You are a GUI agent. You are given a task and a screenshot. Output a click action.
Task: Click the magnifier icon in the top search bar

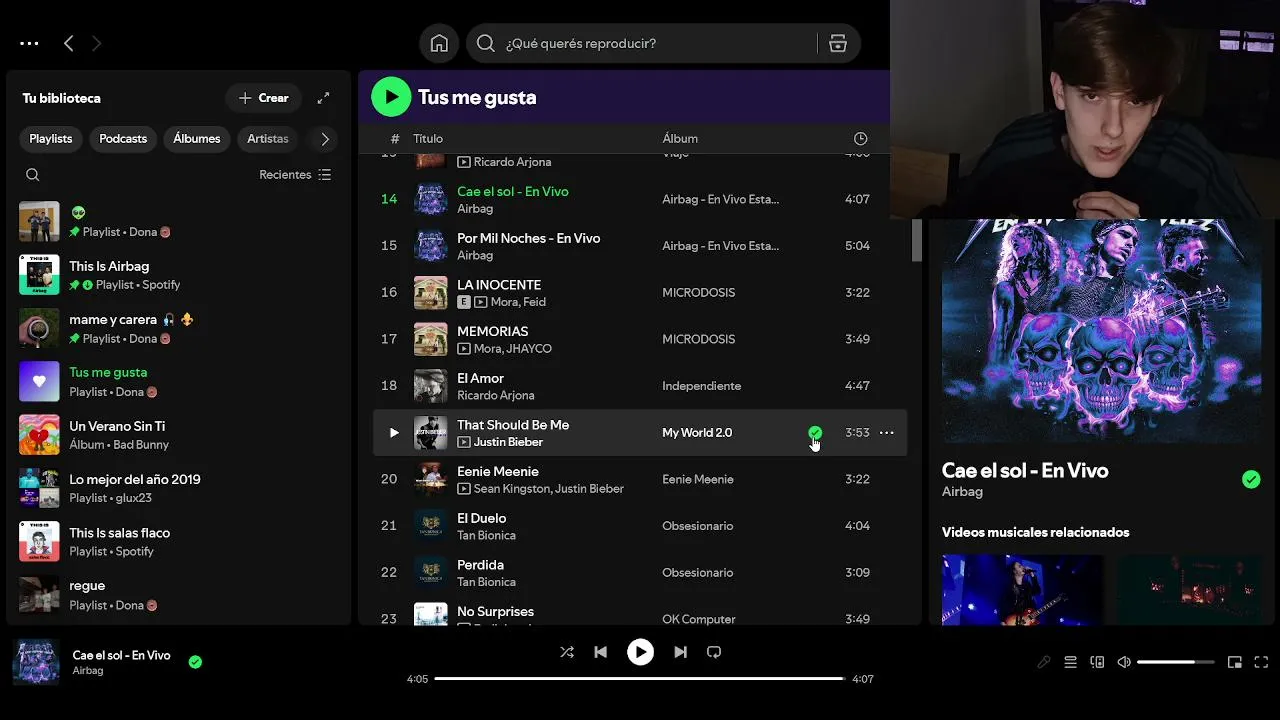(485, 43)
